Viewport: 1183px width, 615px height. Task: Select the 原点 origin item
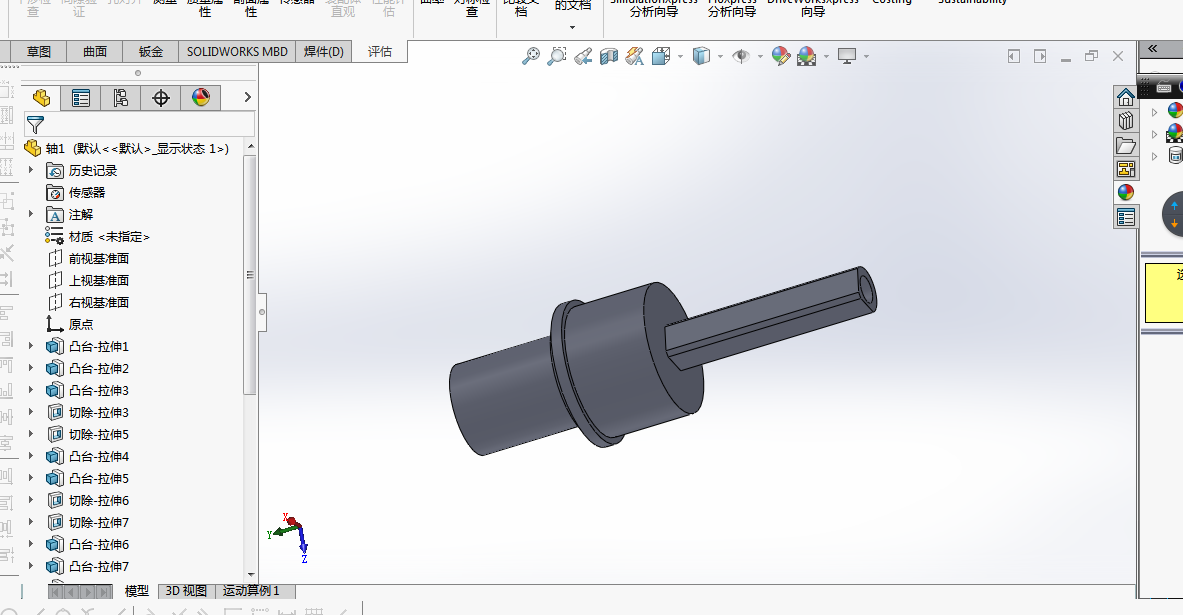tap(81, 324)
